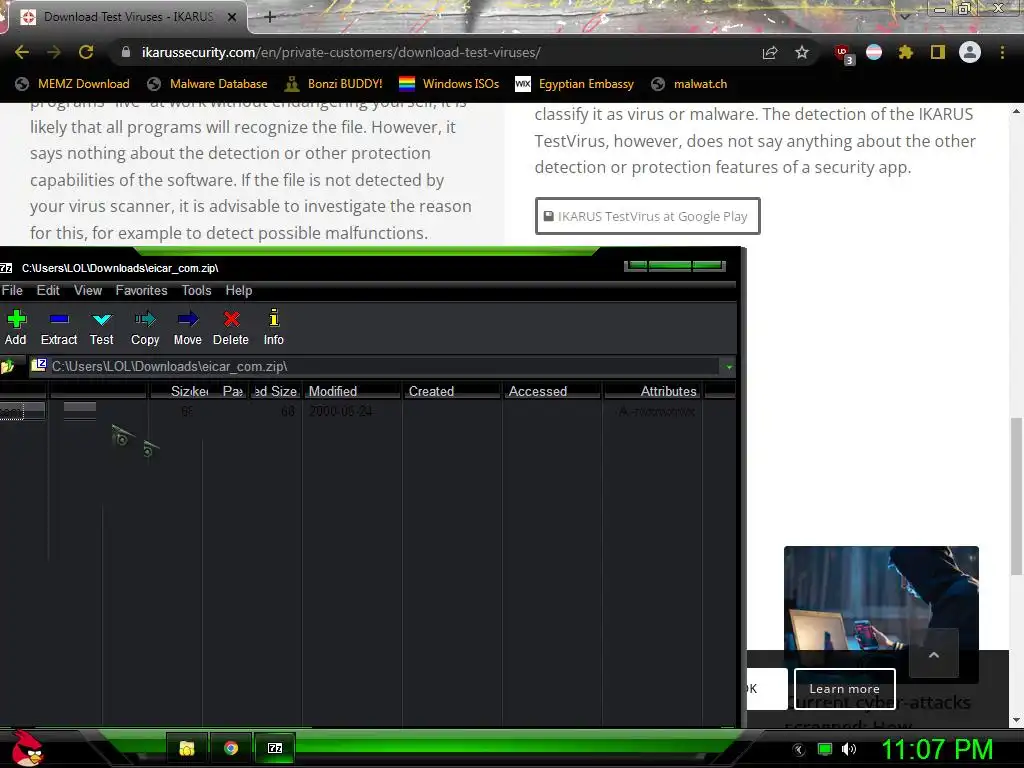Sort by the Created column header
Image resolution: width=1024 pixels, height=768 pixels.
click(451, 391)
